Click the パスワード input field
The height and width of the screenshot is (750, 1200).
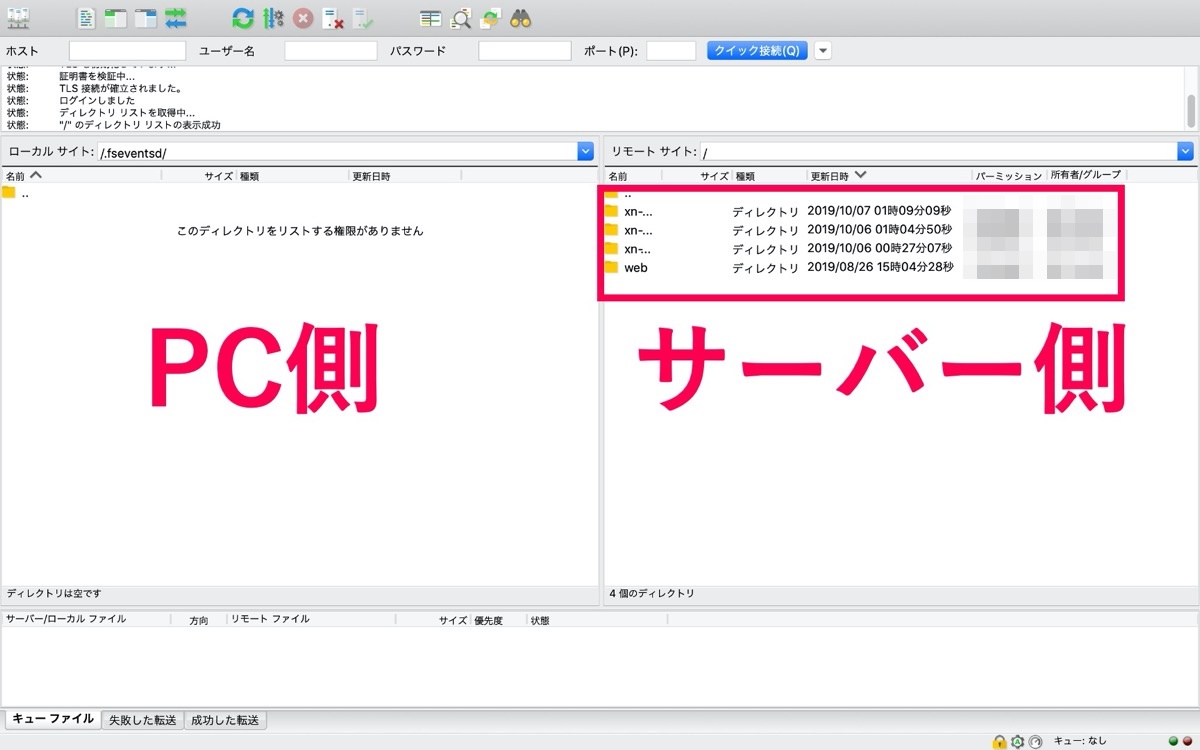[x=525, y=51]
